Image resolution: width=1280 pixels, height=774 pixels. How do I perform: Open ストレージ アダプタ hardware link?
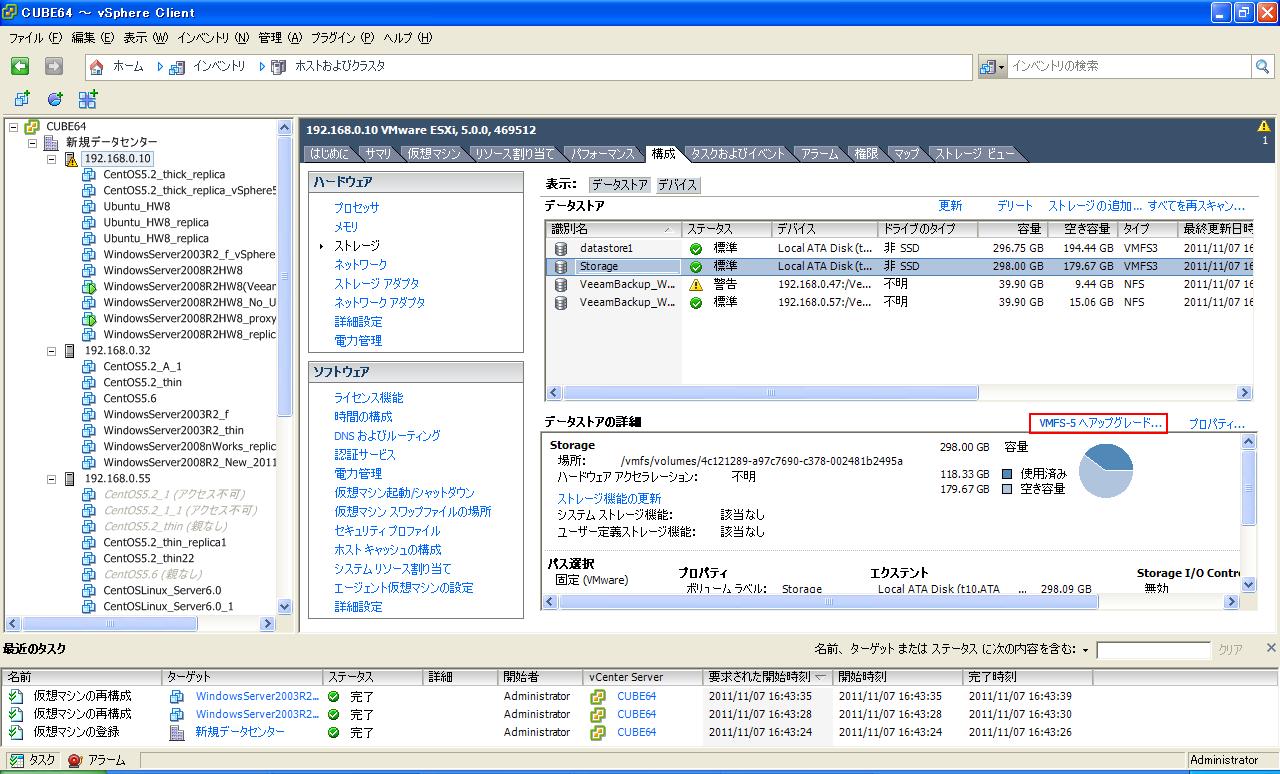[x=377, y=284]
